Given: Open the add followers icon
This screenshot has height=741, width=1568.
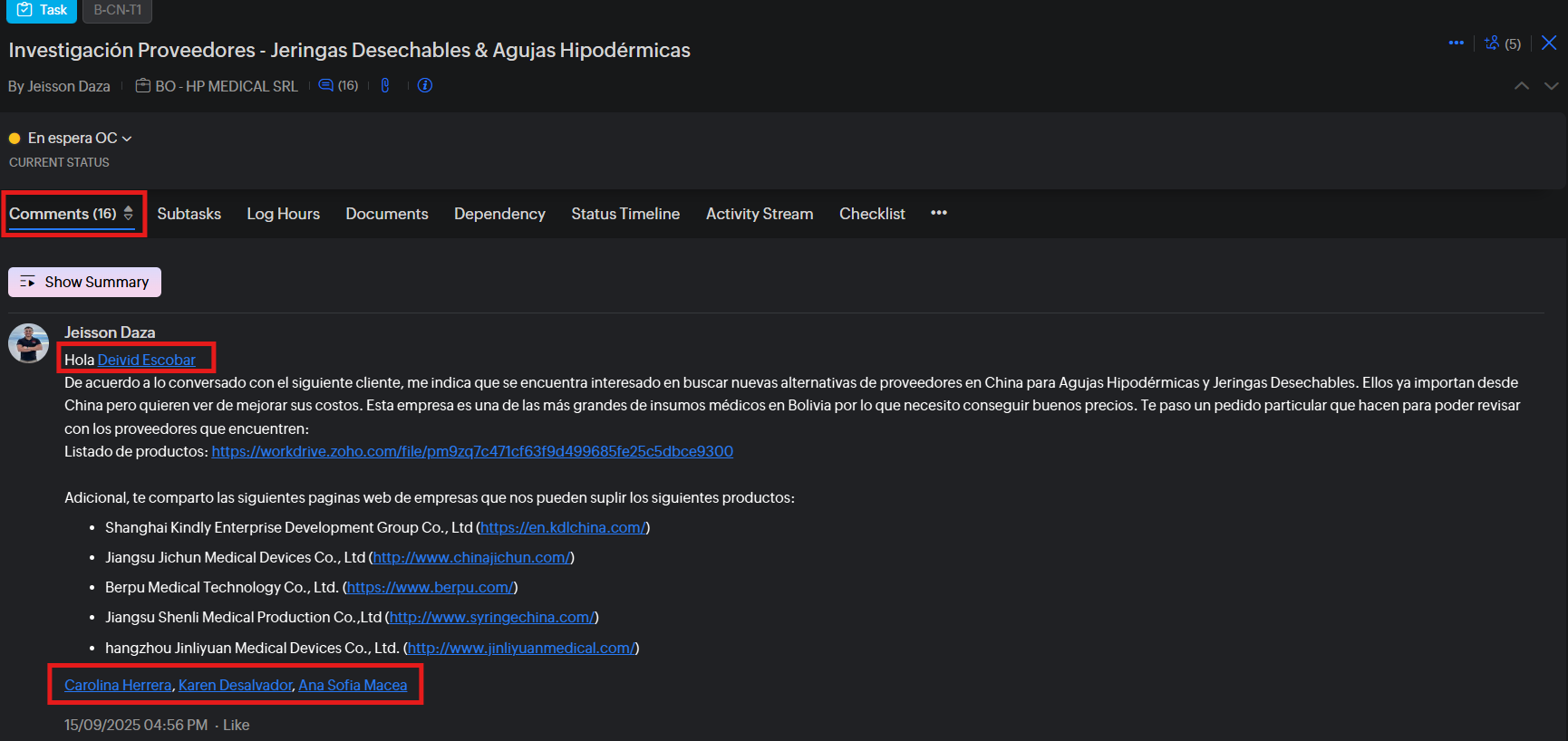Looking at the screenshot, I should click(1492, 43).
